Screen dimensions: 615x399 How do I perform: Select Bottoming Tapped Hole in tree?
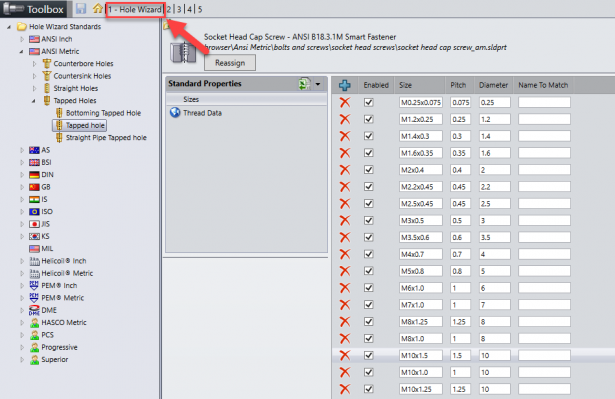click(103, 113)
